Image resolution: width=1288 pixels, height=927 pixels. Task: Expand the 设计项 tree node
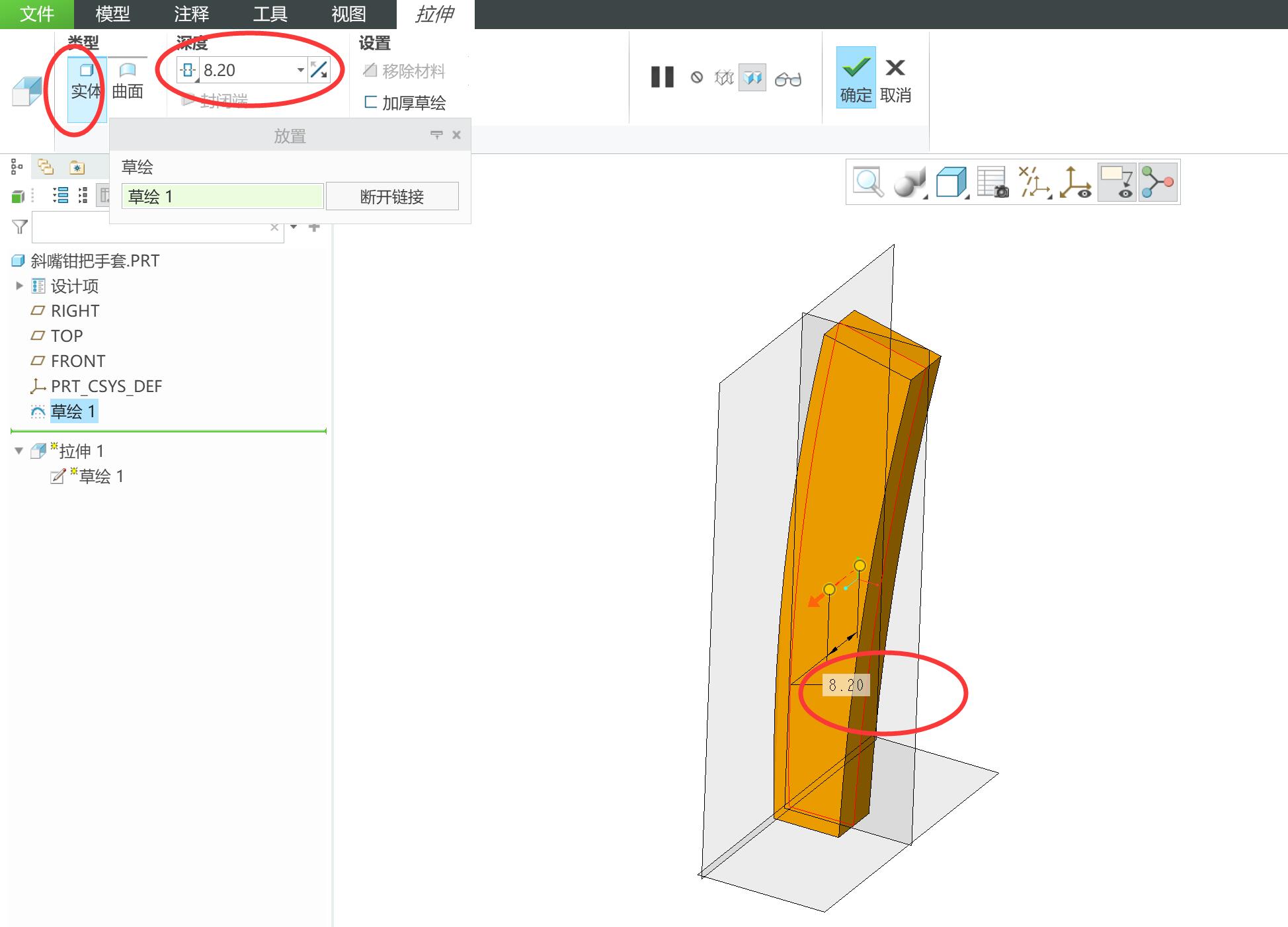(x=19, y=286)
